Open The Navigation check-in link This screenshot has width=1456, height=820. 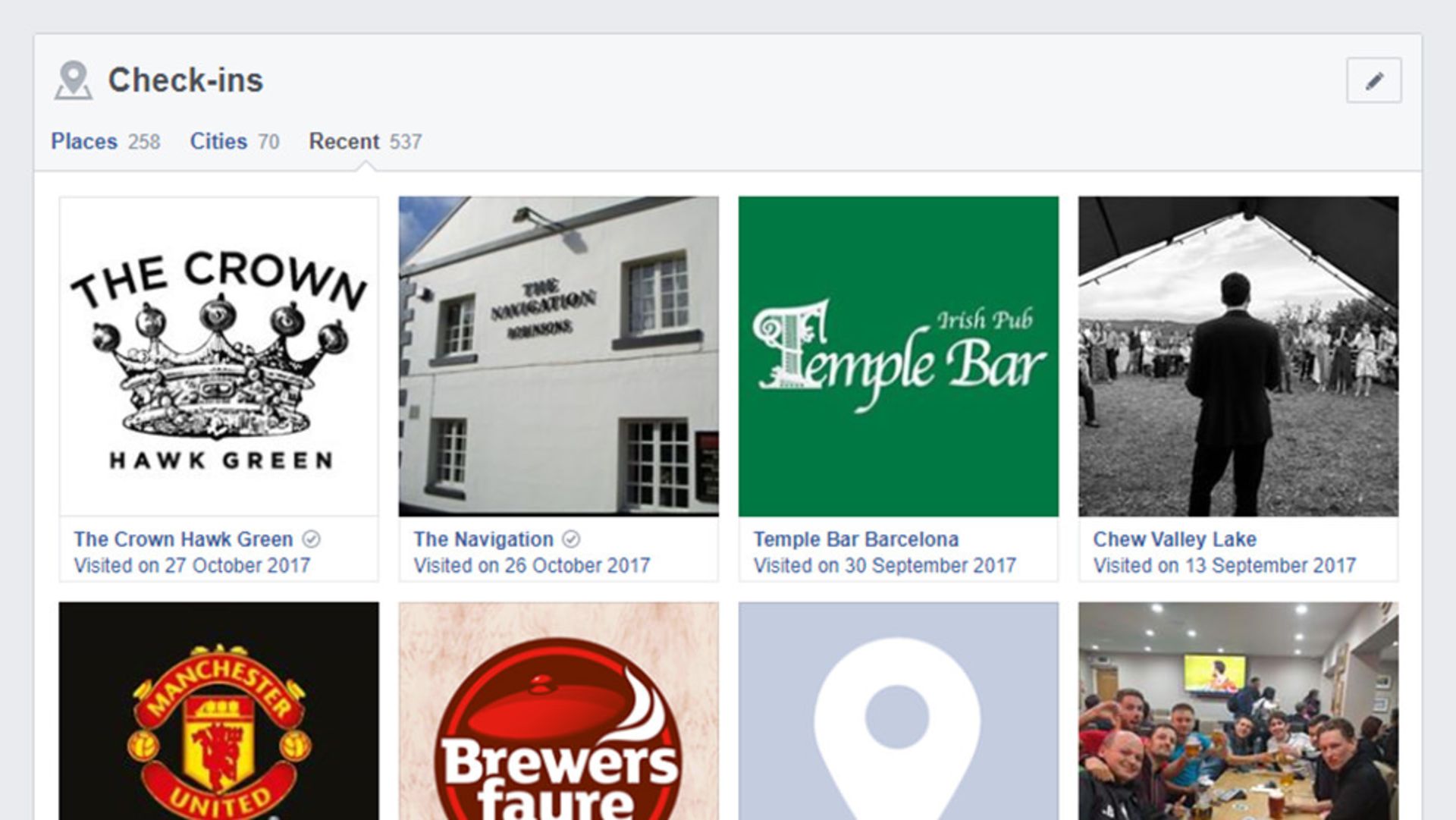pos(482,539)
